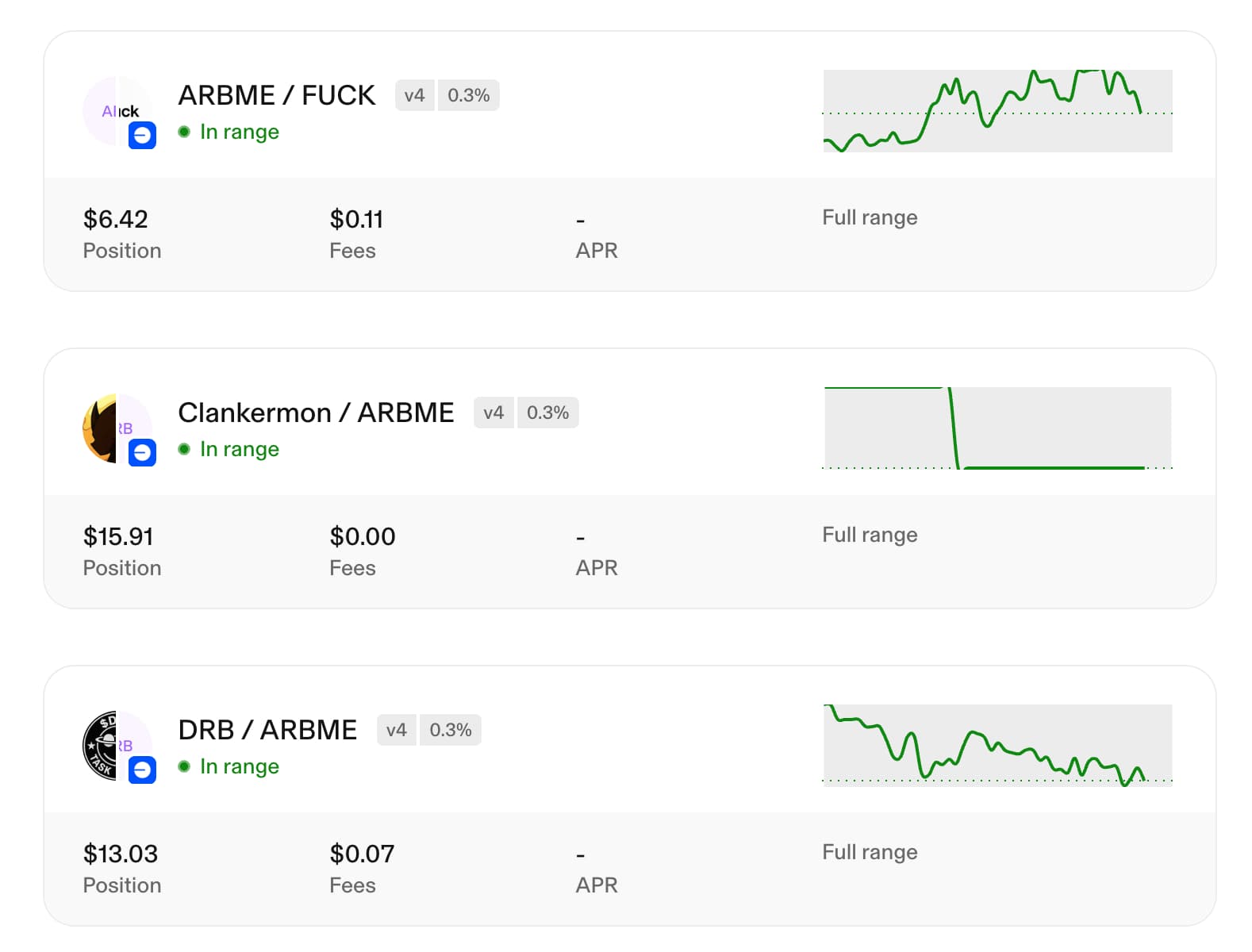1252x952 pixels.
Task: Click the v4 badge on DRB / ARBME
Action: (x=396, y=730)
